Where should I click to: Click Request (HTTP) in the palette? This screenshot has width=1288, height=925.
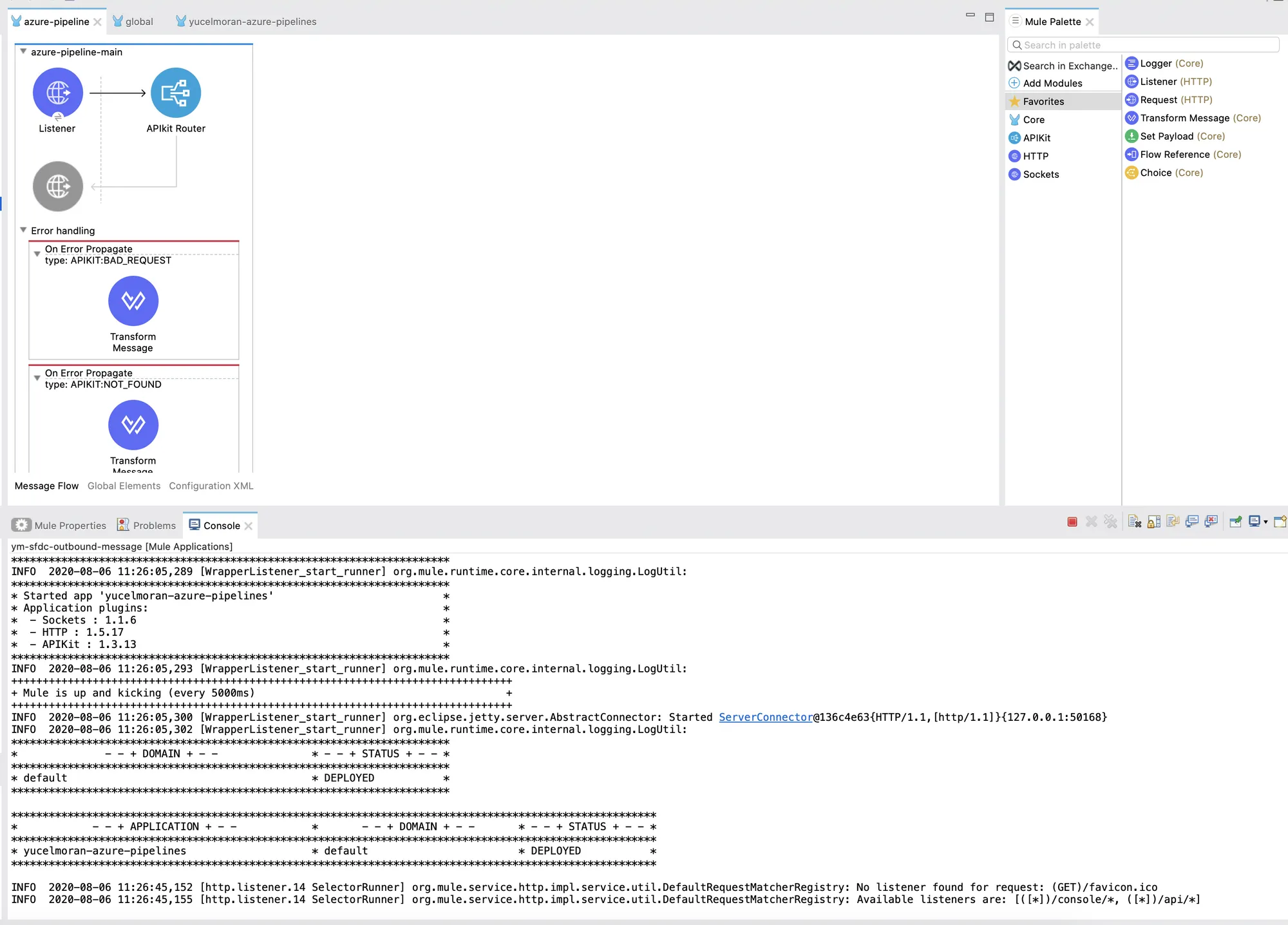pos(1169,100)
